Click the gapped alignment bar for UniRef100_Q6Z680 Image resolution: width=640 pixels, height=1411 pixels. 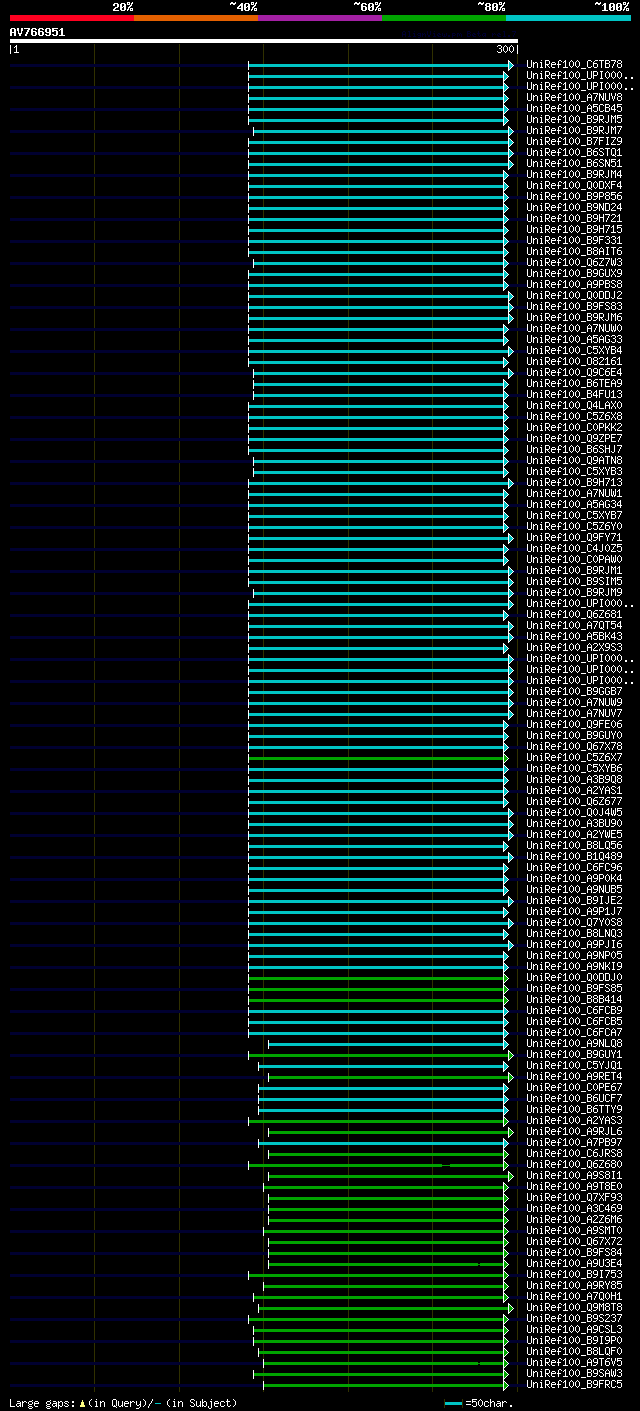378,1165
